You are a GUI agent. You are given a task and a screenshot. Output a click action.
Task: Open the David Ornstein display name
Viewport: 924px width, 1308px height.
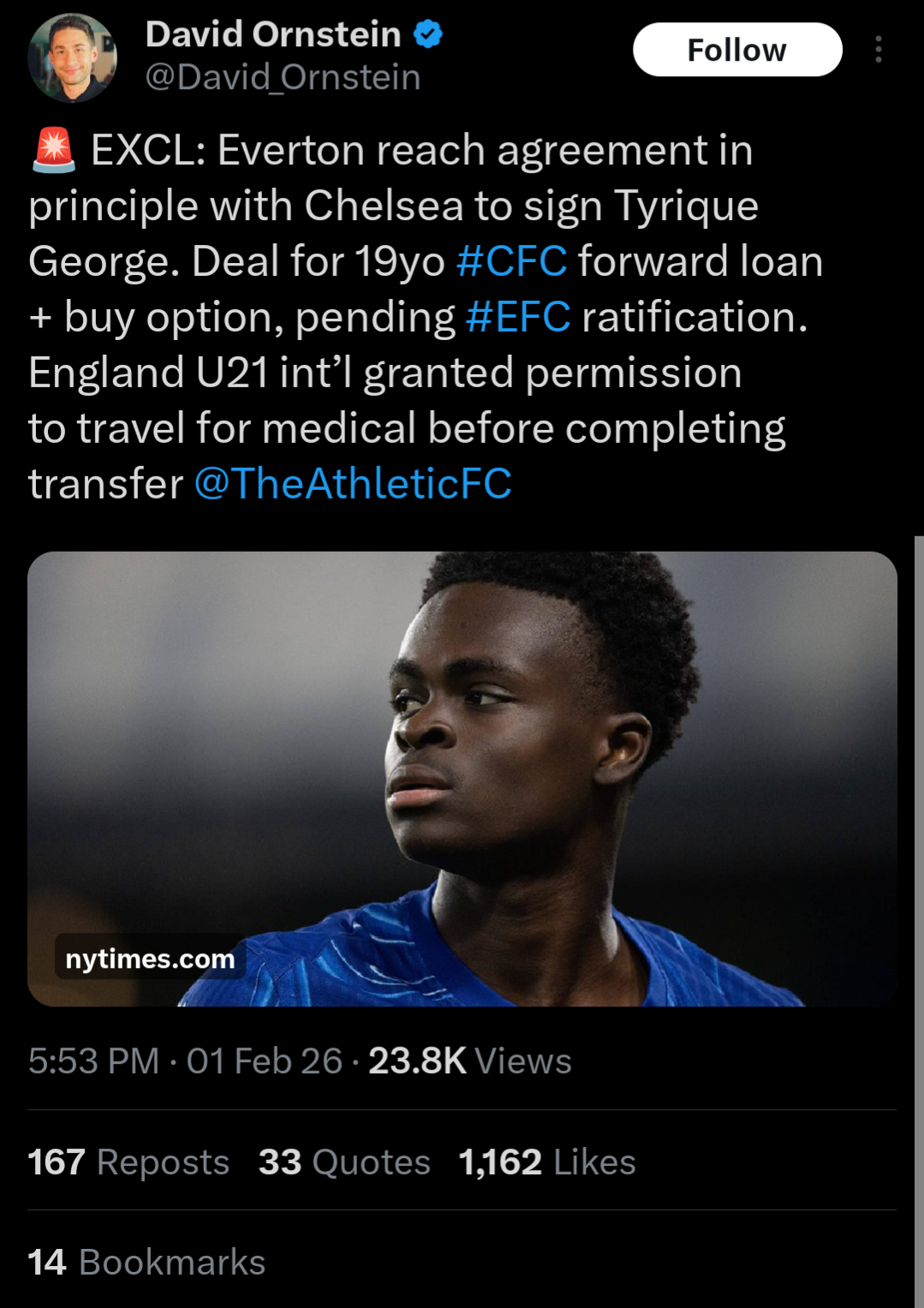click(x=273, y=35)
